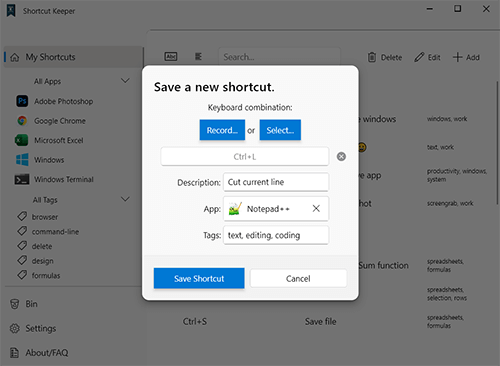The width and height of the screenshot is (500, 366).
Task: Collapse the All Apps chevron
Action: [125, 81]
